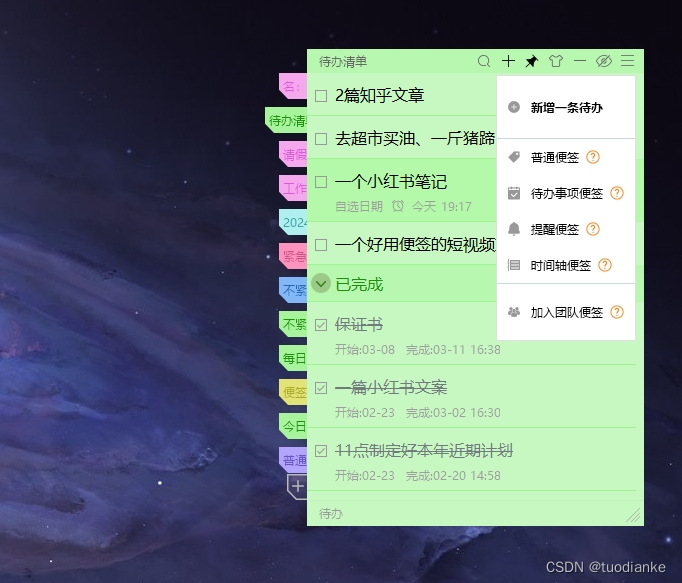Image resolution: width=682 pixels, height=583 pixels.
Task: Open help question mark for 普通便签
Action: point(593,157)
